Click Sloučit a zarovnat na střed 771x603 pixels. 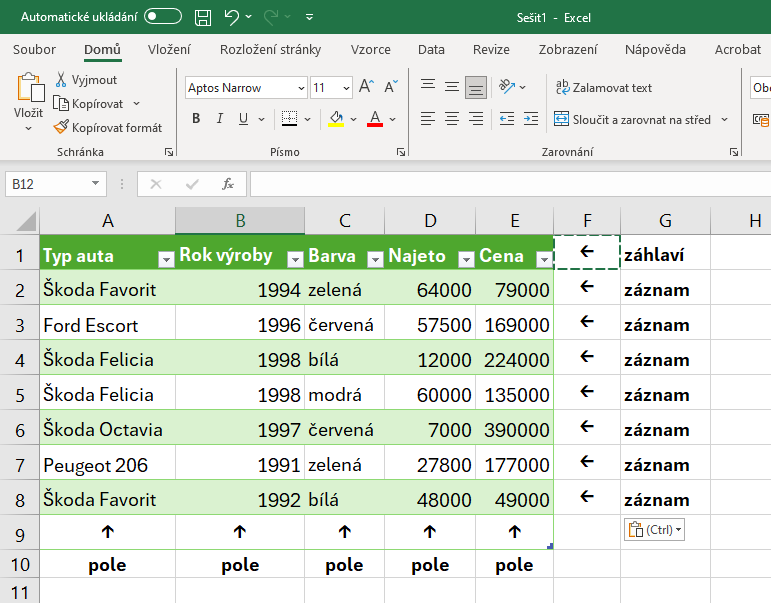pyautogui.click(x=633, y=120)
